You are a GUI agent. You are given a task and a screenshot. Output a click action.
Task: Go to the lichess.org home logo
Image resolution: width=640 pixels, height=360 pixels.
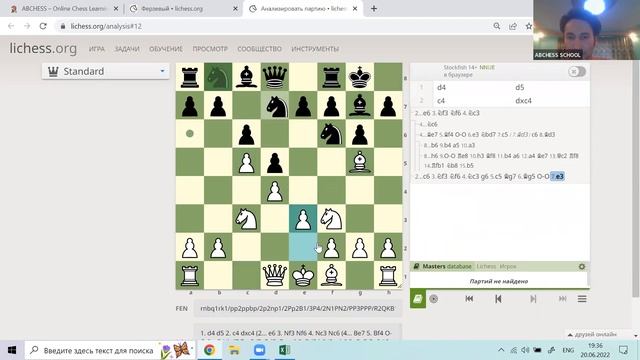(x=43, y=49)
